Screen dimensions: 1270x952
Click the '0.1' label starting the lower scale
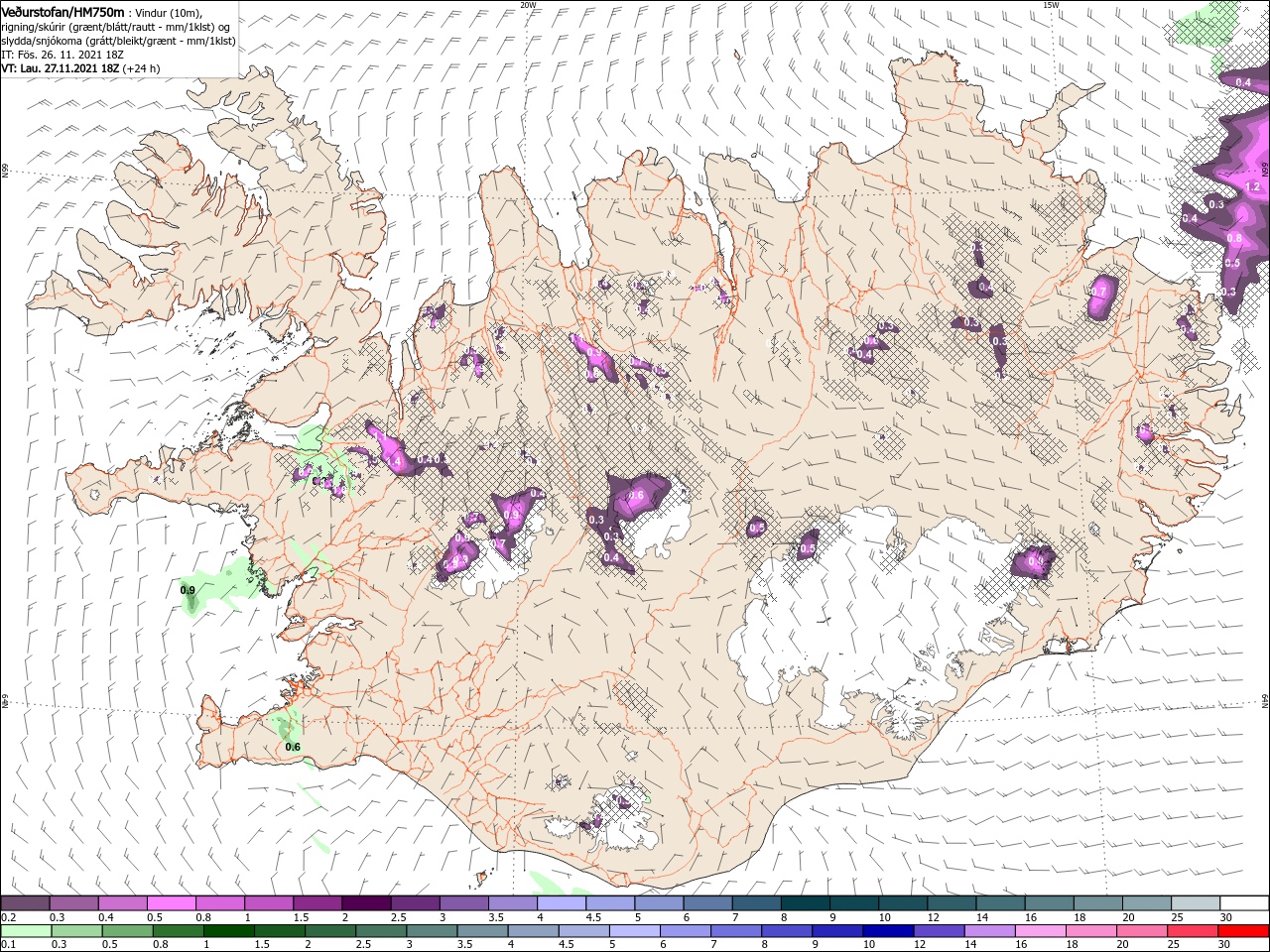(7, 945)
